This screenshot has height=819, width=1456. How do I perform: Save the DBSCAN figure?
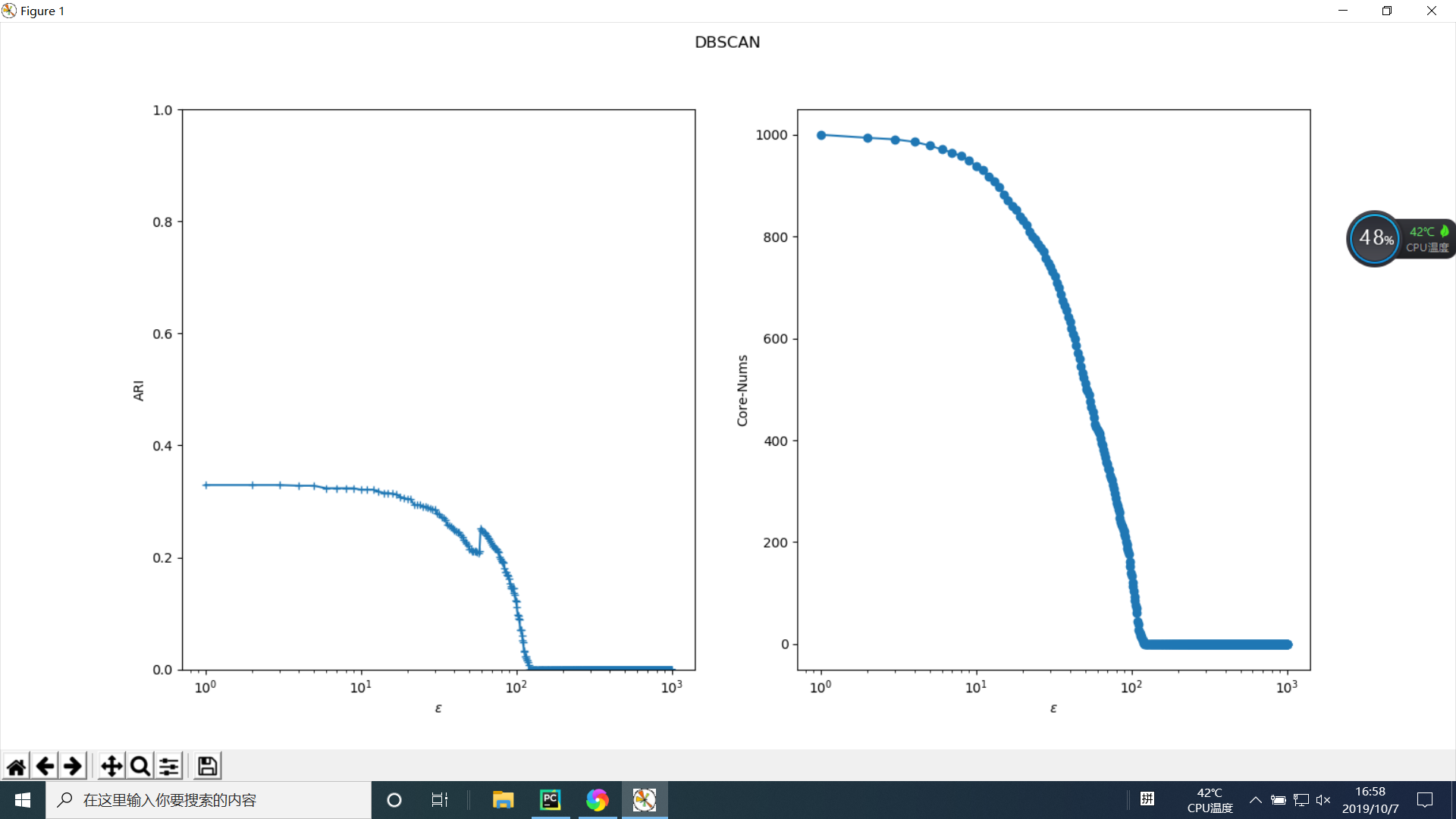(x=206, y=765)
